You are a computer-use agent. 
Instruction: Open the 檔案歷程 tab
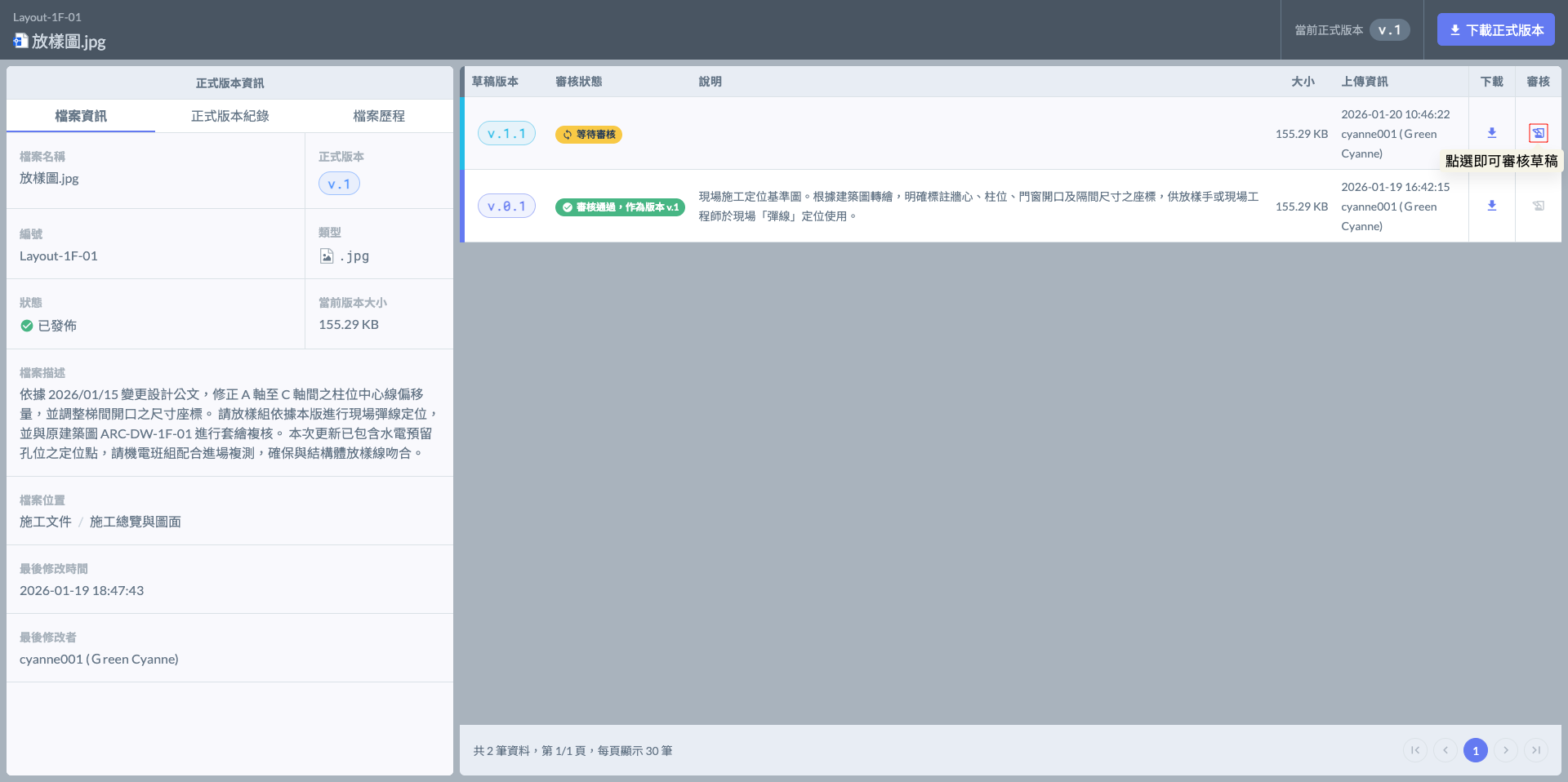[378, 116]
